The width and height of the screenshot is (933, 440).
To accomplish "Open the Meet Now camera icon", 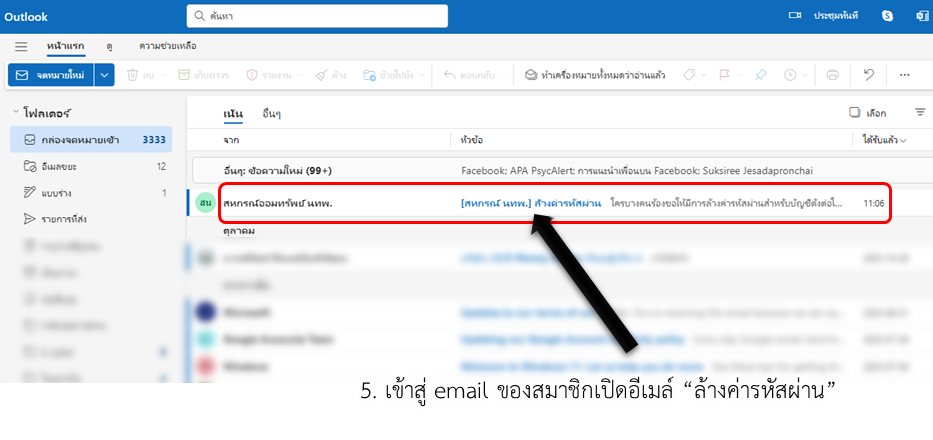I will pyautogui.click(x=795, y=16).
